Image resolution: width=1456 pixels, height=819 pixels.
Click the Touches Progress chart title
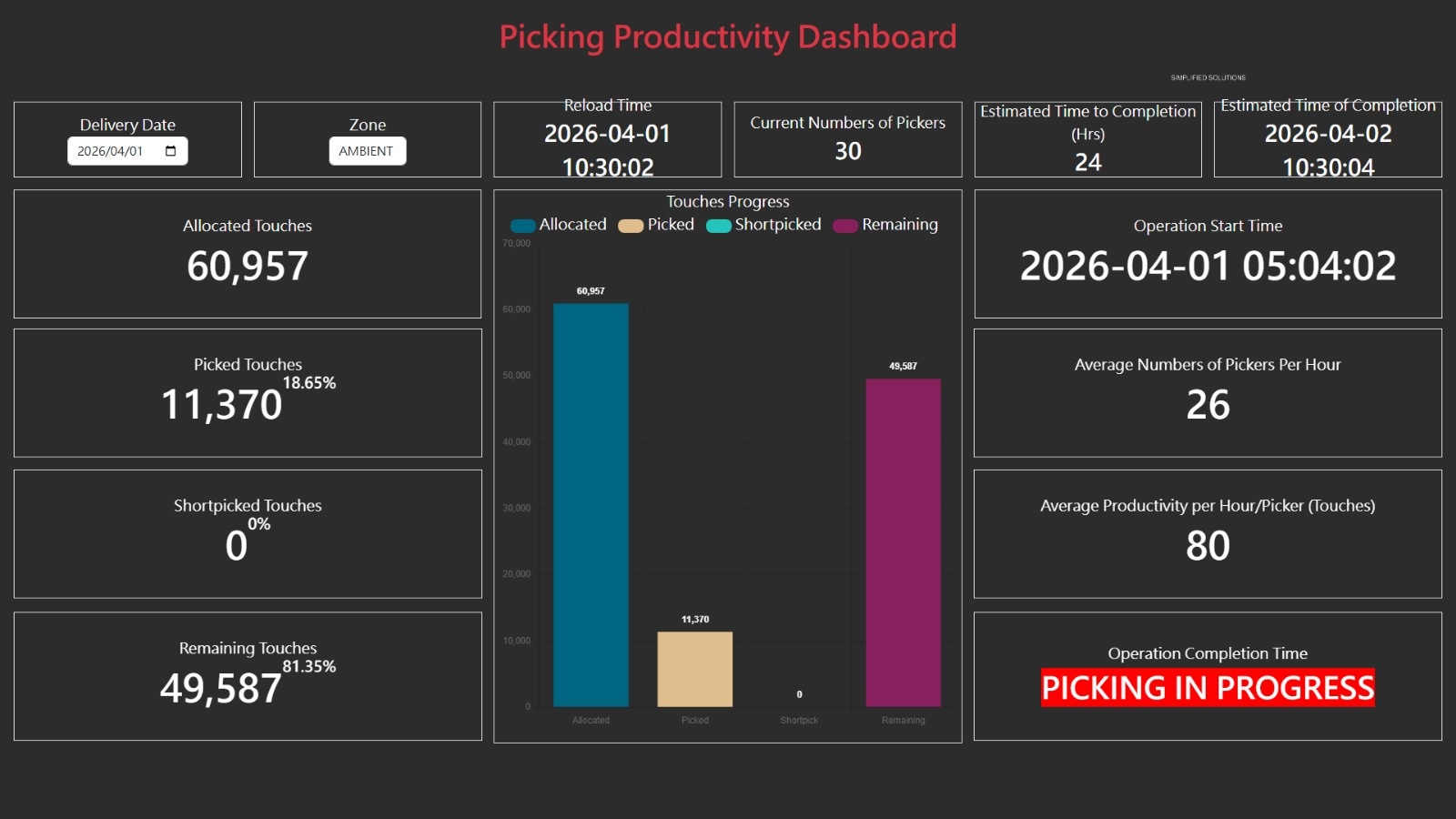click(x=727, y=201)
